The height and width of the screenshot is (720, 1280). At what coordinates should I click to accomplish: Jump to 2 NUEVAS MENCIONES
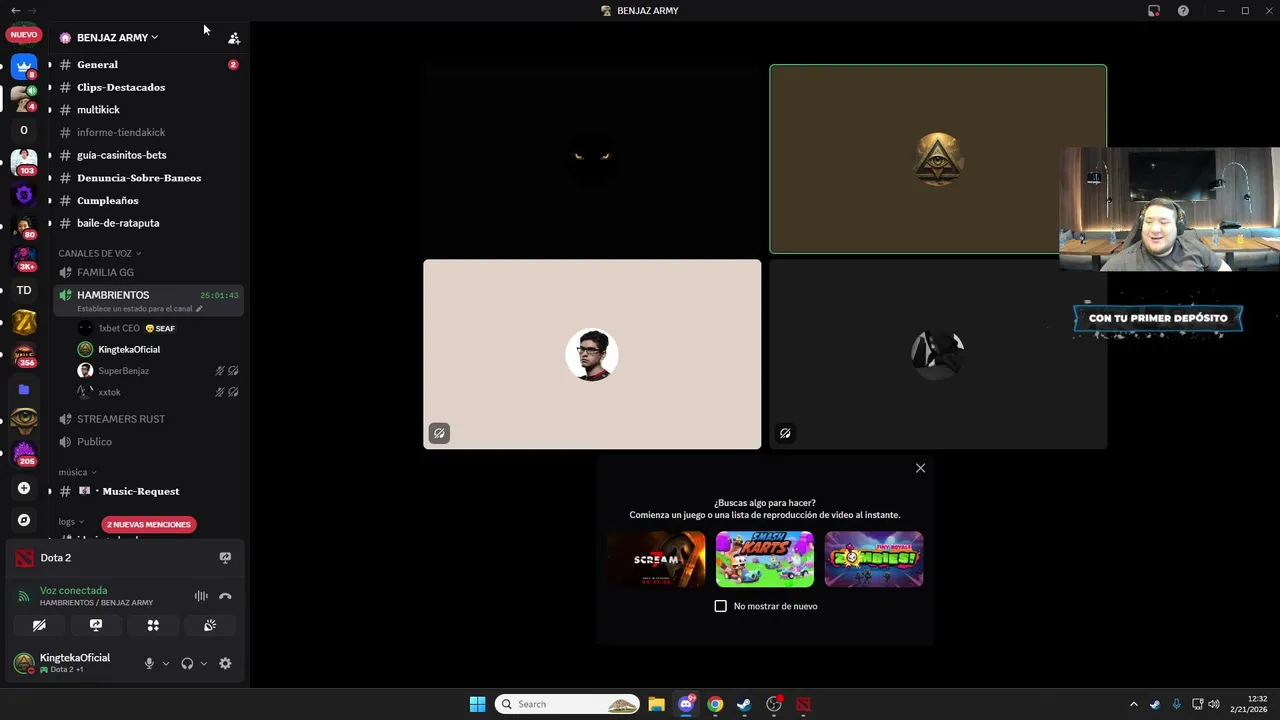pyautogui.click(x=148, y=524)
